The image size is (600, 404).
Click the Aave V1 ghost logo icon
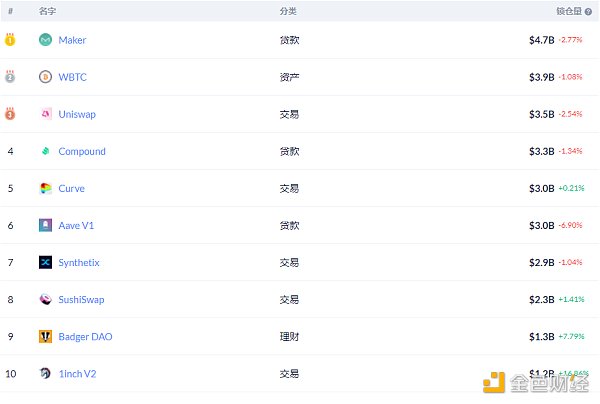pos(46,225)
